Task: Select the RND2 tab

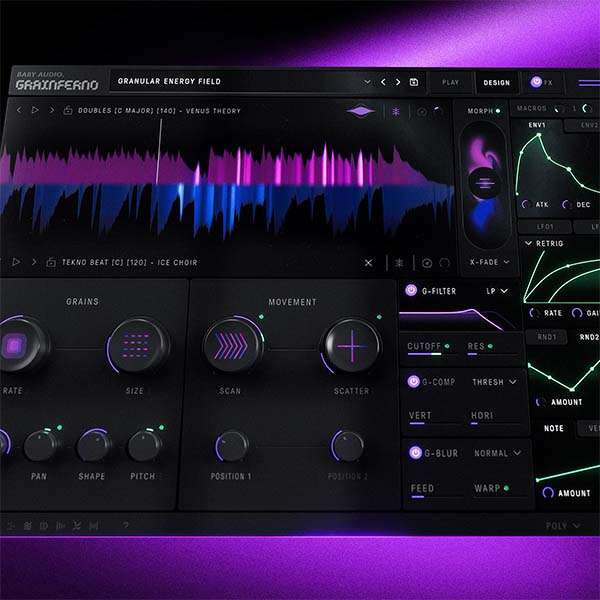Action: click(589, 337)
